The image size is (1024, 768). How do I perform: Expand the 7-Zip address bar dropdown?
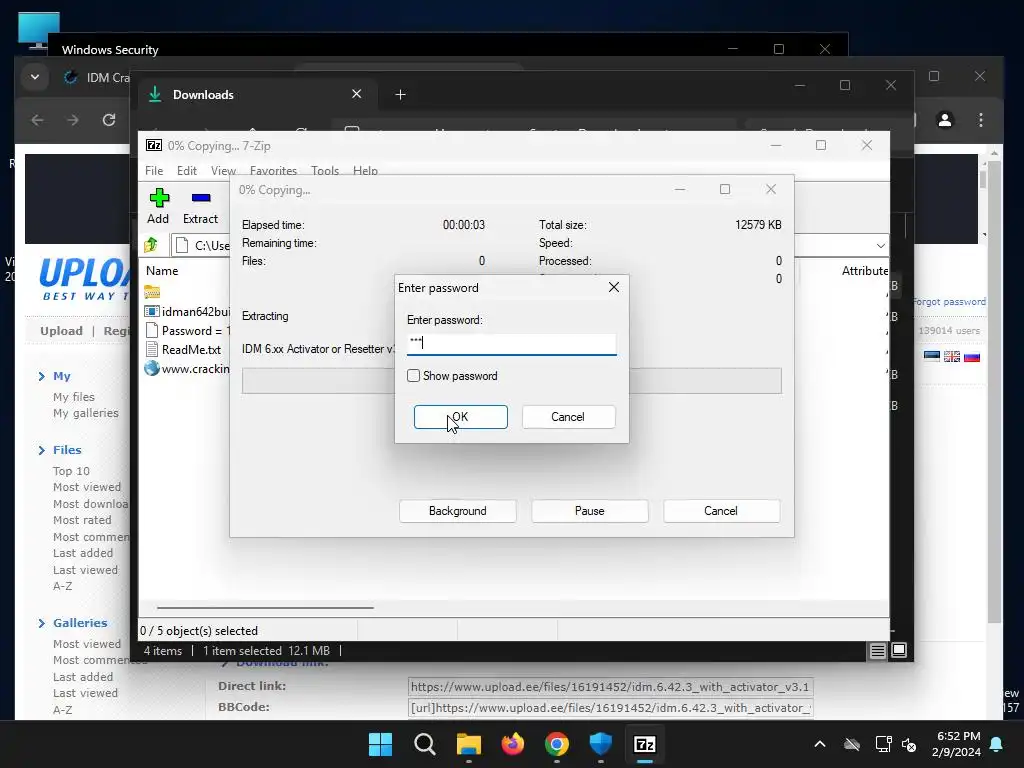coord(880,246)
